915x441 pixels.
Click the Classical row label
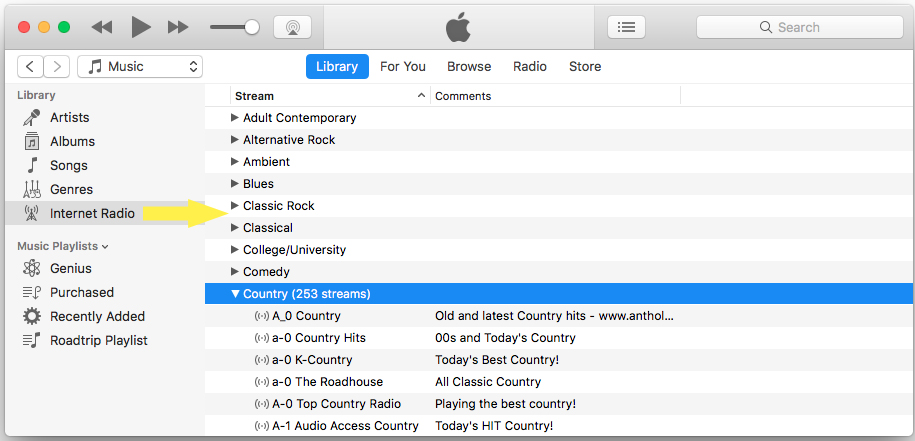click(x=268, y=227)
